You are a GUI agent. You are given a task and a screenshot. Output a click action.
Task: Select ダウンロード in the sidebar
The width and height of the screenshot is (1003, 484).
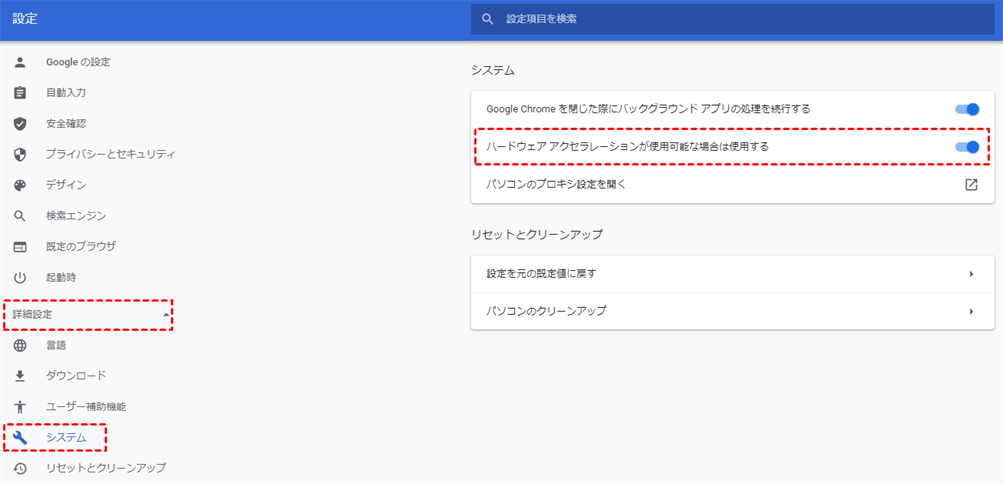[76, 375]
